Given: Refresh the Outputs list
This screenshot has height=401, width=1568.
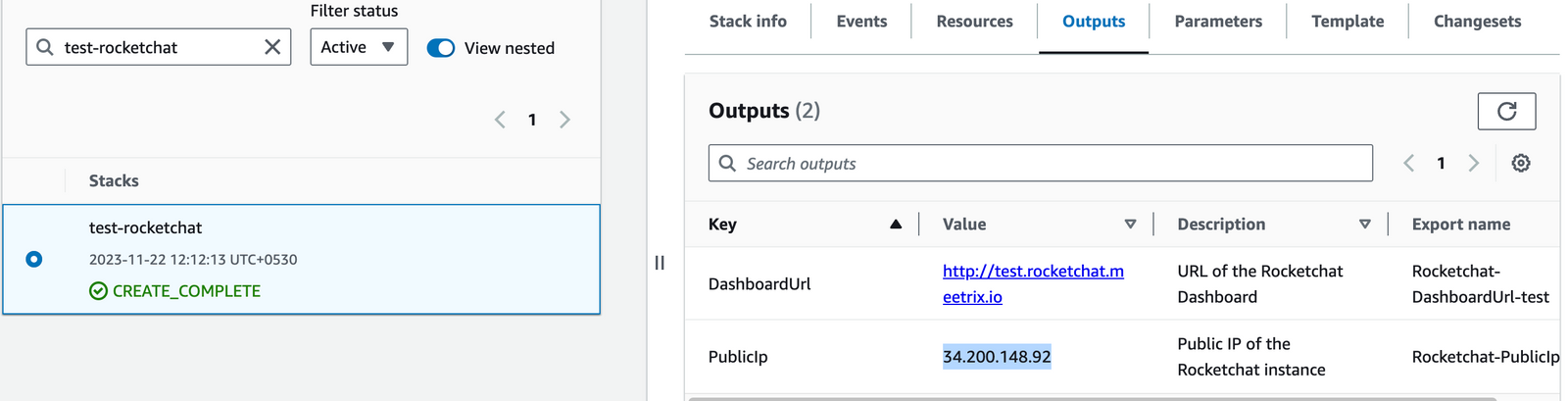Looking at the screenshot, I should point(1506,112).
